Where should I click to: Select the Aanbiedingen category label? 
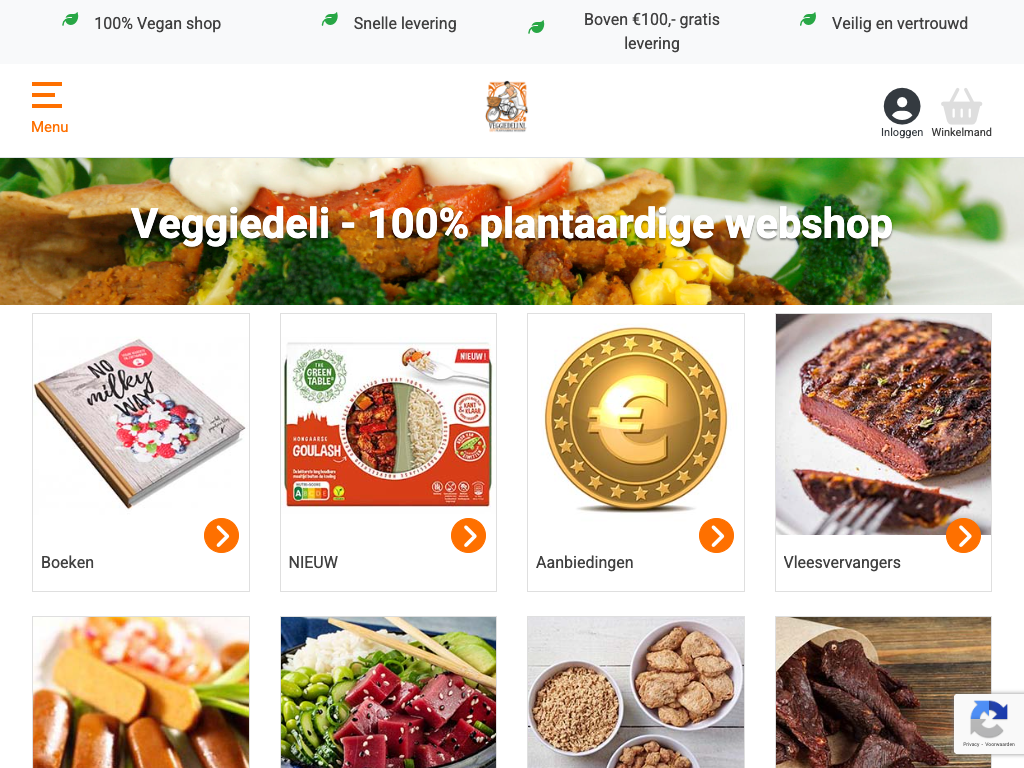click(x=584, y=562)
